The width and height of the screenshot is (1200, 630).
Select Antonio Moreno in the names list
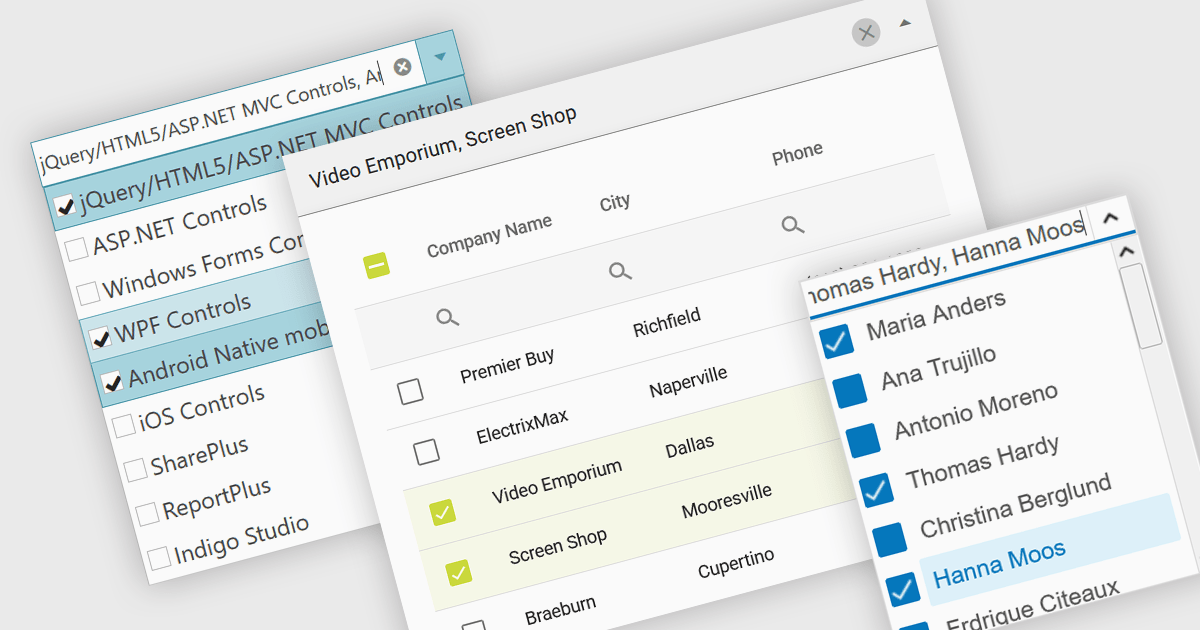click(x=976, y=411)
